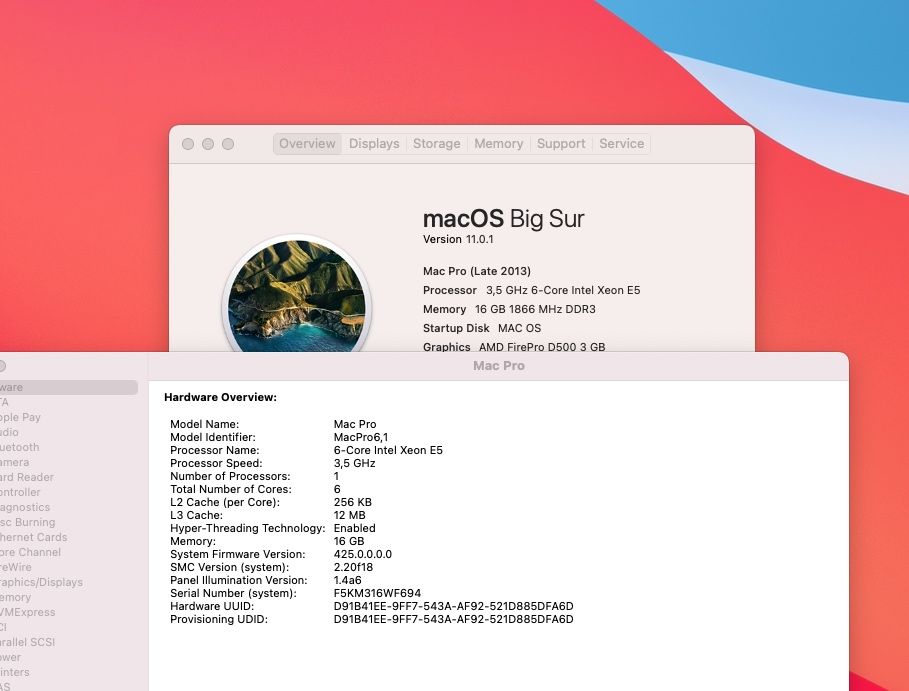Screen dimensions: 909x691
Task: Click the L2 Cache value 256 KB
Action: click(x=352, y=503)
